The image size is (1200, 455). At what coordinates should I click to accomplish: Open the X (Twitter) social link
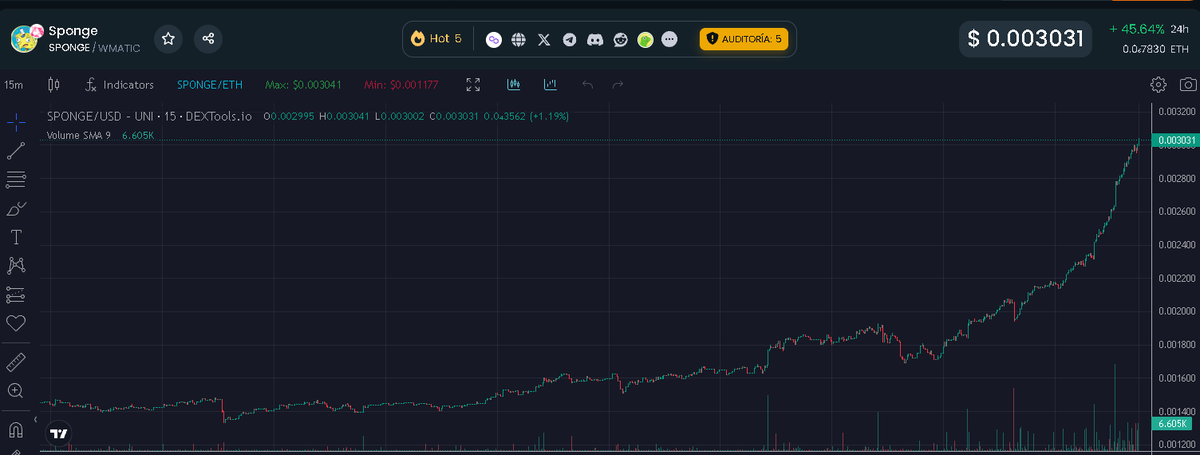(544, 40)
